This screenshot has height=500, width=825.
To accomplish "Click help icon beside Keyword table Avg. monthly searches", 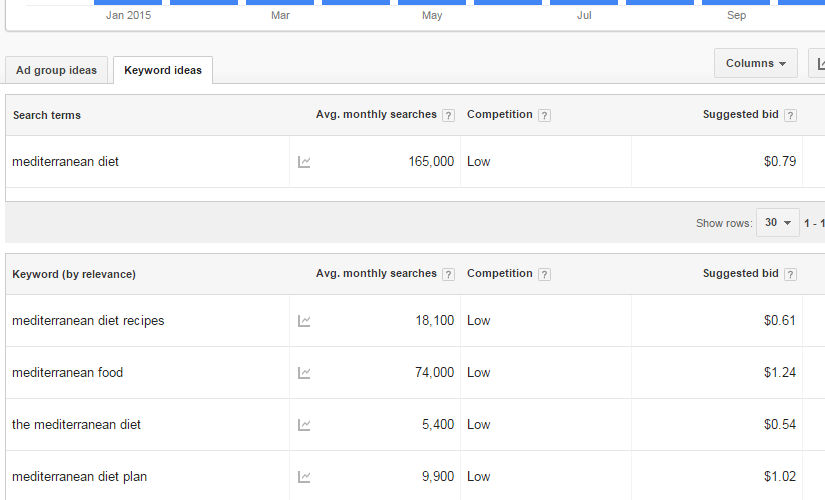I will coord(448,274).
